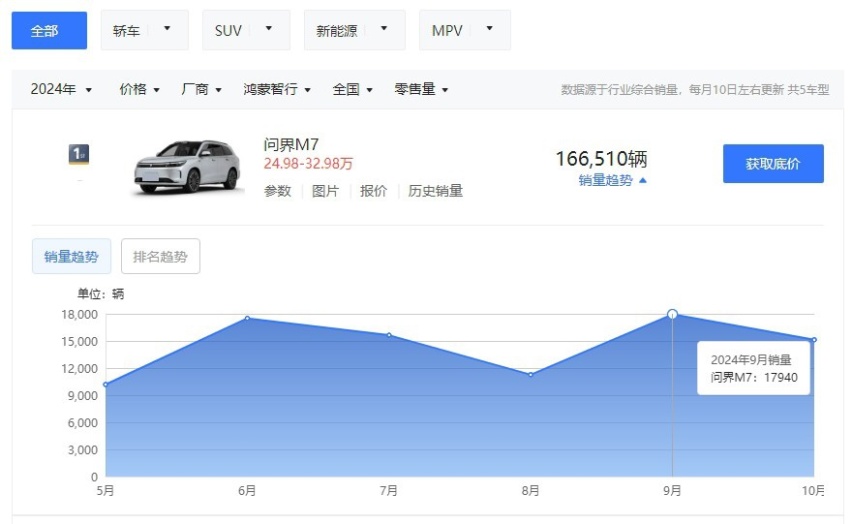Viewport: 852px width, 524px height.
Task: Select the 全部 category button
Action: tap(49, 30)
